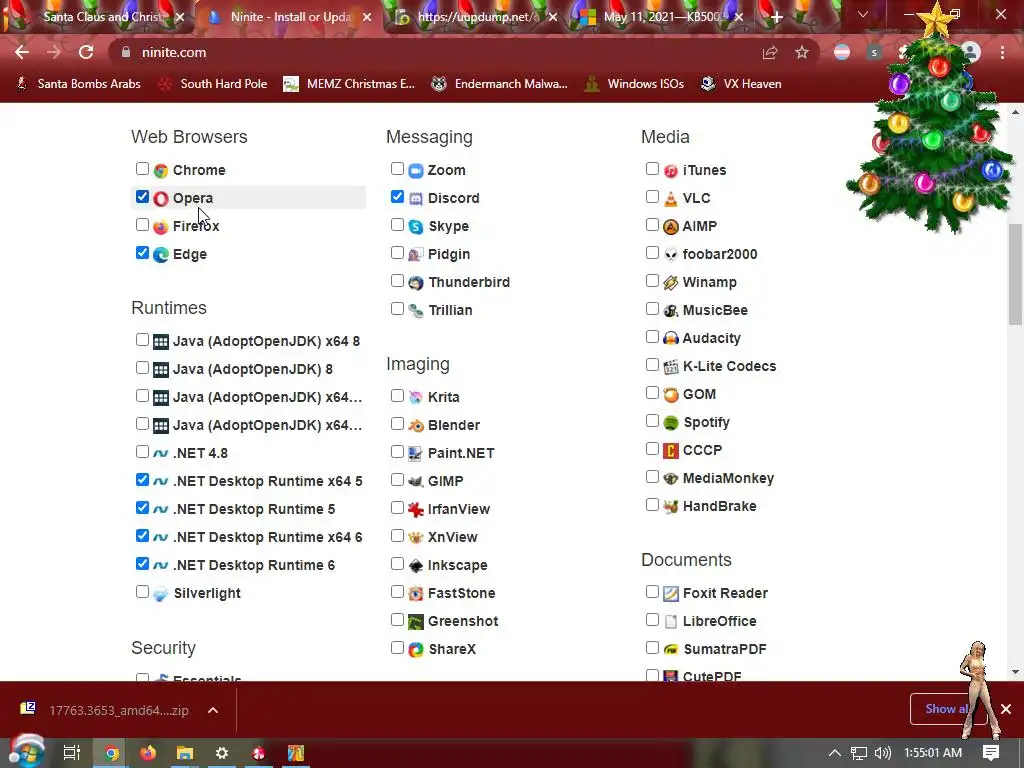Open the MEMZ Christmas bookmark
This screenshot has width=1024, height=768.
(x=349, y=84)
